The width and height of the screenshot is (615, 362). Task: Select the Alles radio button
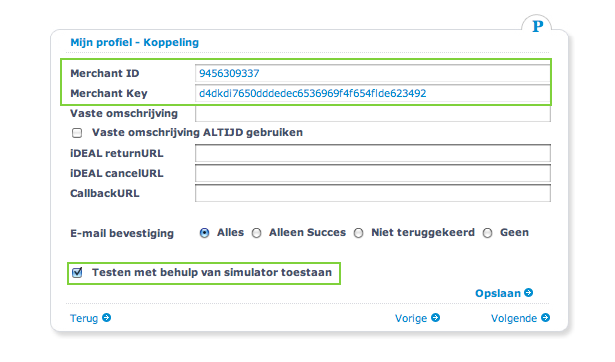pos(204,233)
